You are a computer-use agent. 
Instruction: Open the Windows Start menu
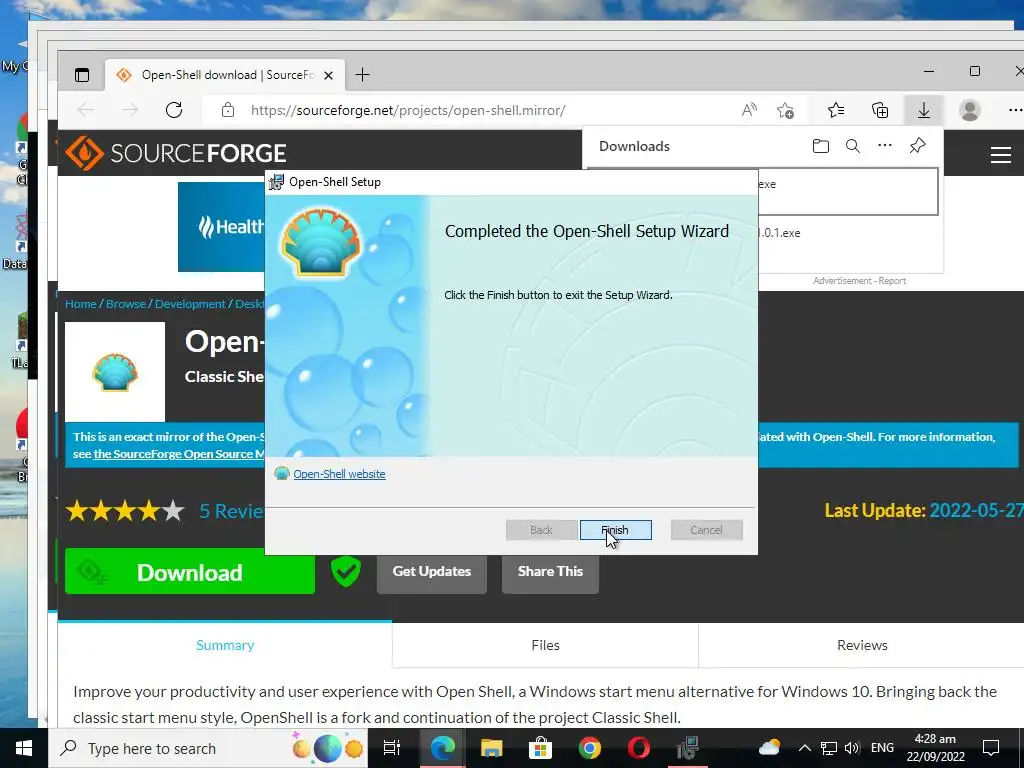[24, 748]
